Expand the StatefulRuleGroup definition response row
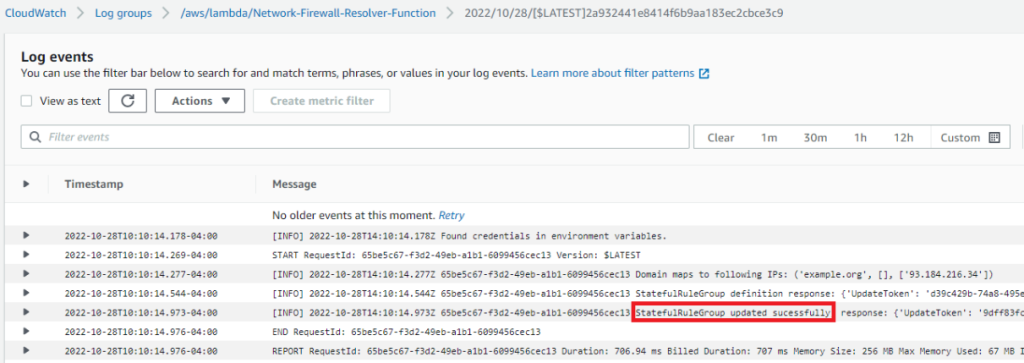 (x=26, y=293)
